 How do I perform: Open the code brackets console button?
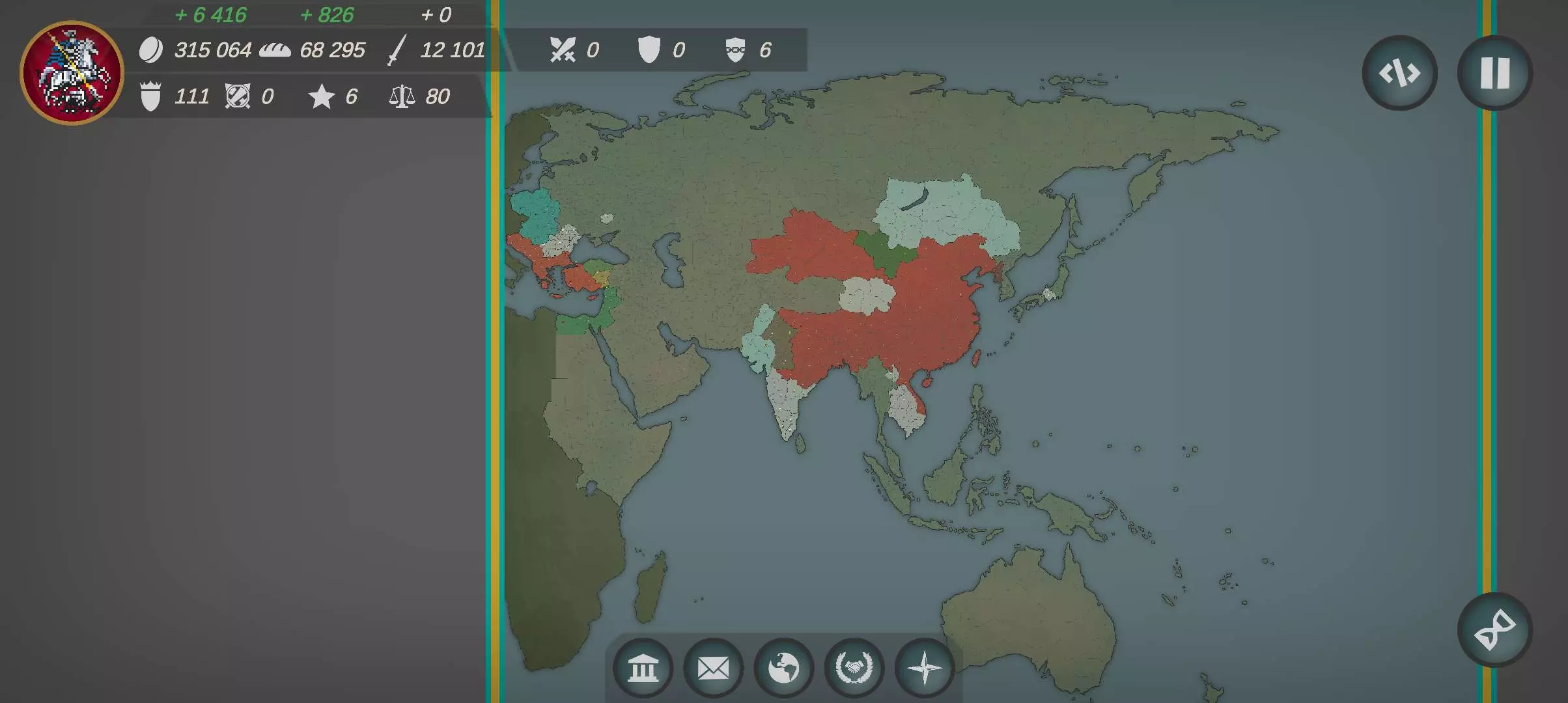pos(1399,73)
